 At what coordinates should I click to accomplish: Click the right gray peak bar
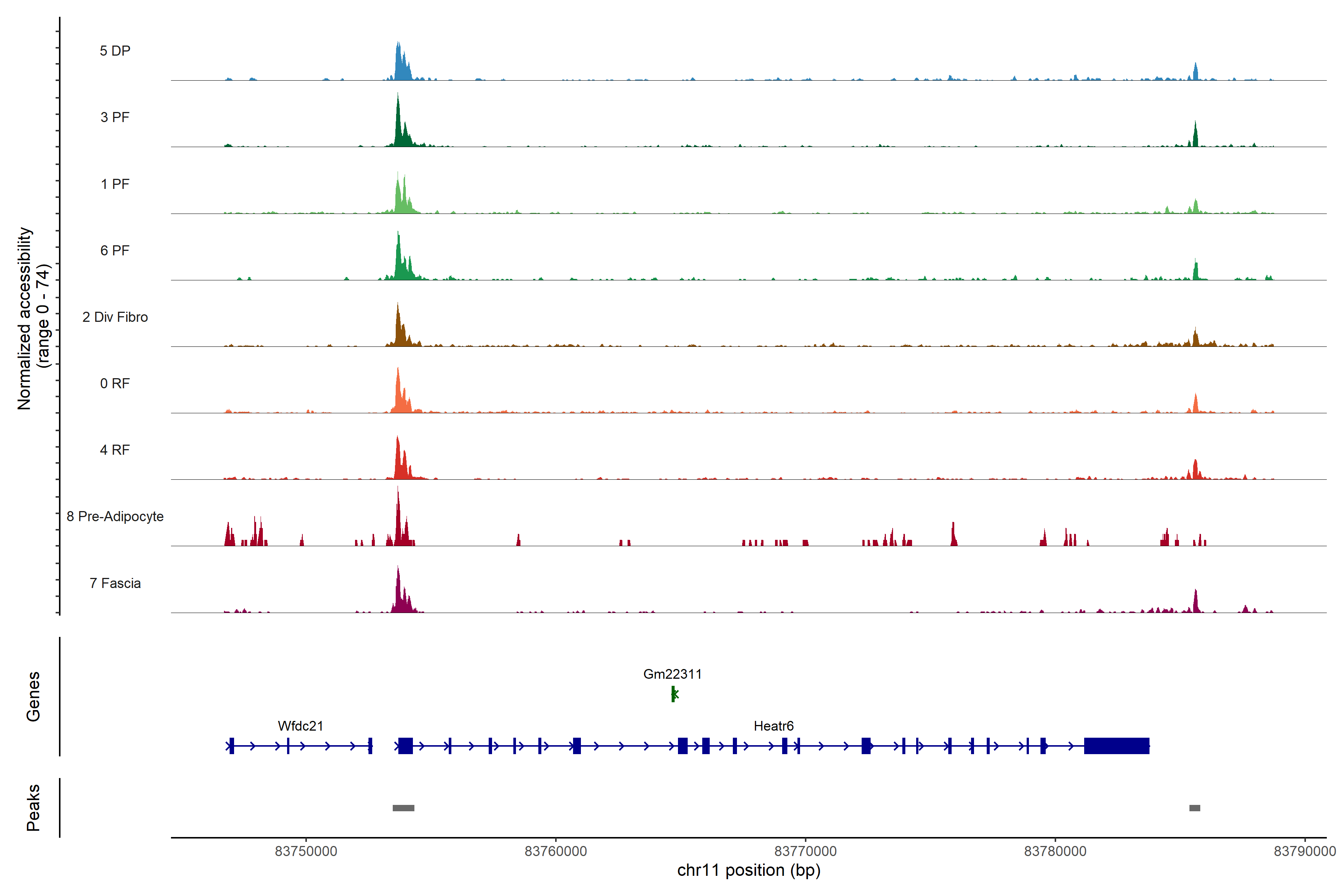pos(1194,808)
